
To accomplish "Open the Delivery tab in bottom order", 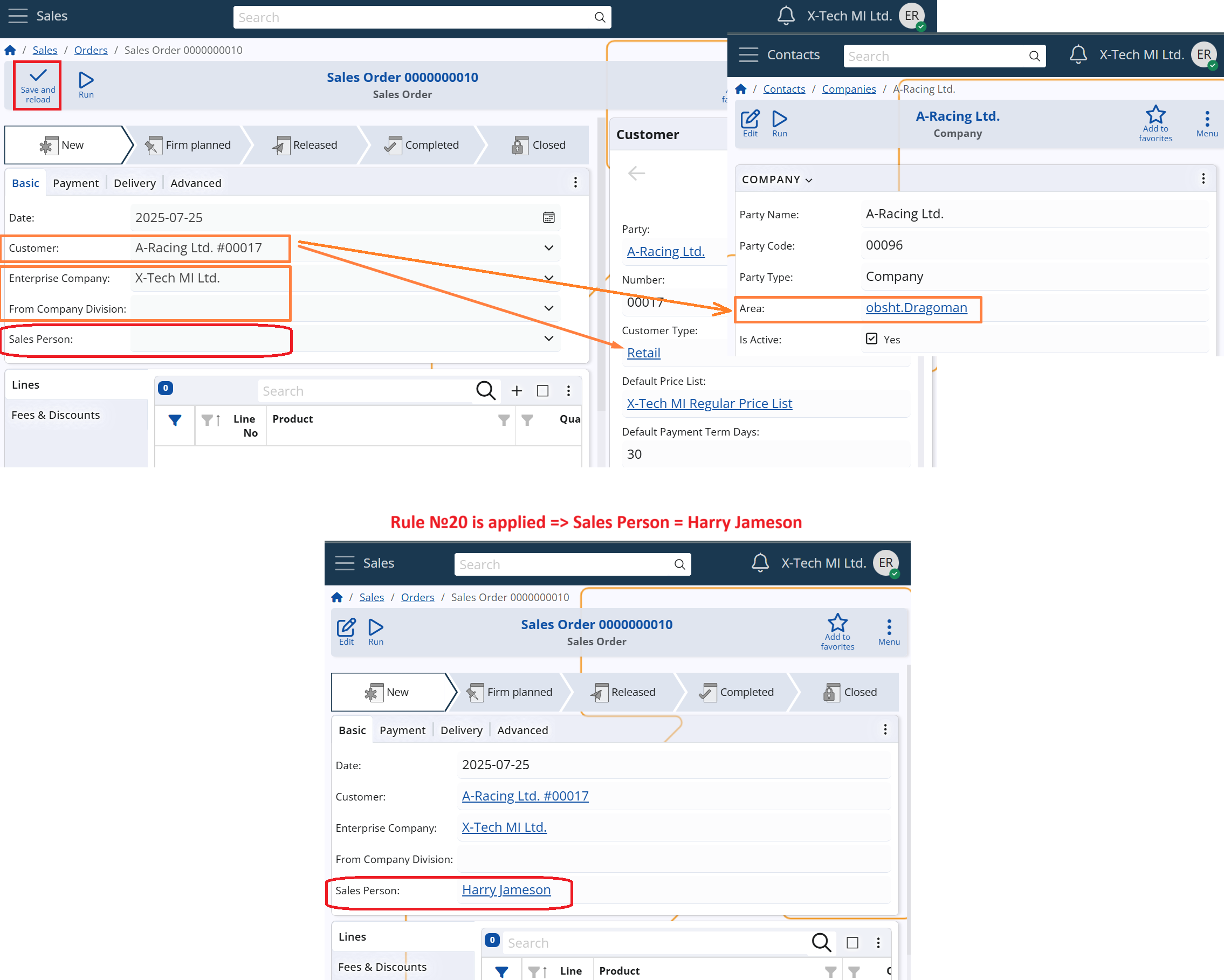I will pos(461,730).
